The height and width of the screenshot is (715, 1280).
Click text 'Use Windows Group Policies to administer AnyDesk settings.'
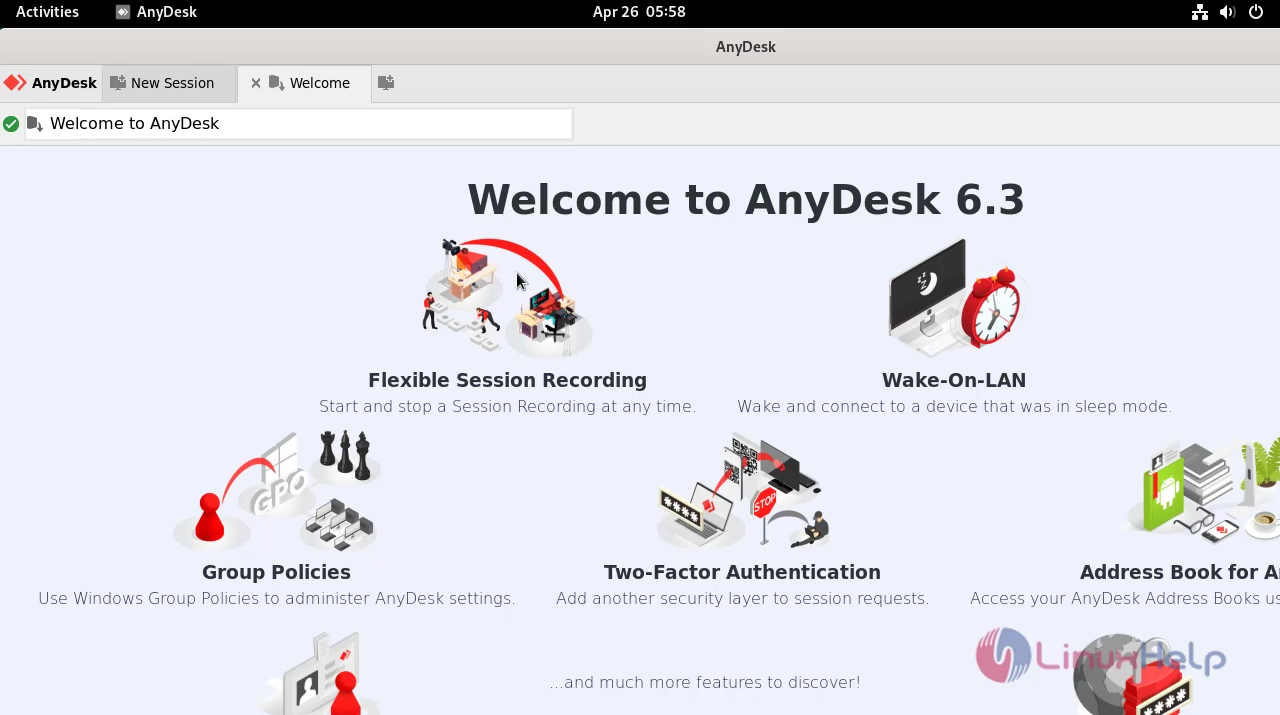click(x=276, y=598)
